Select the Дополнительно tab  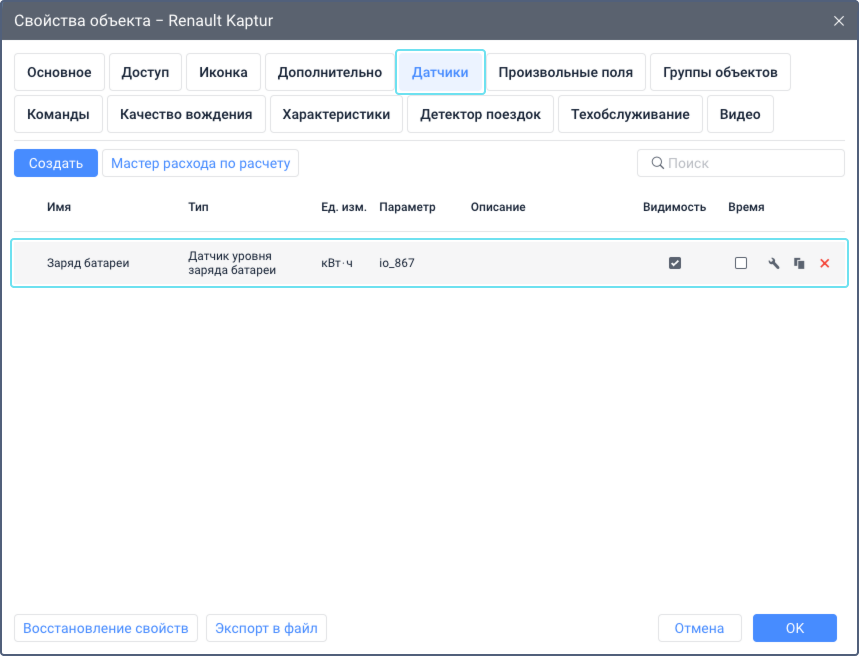tap(330, 72)
